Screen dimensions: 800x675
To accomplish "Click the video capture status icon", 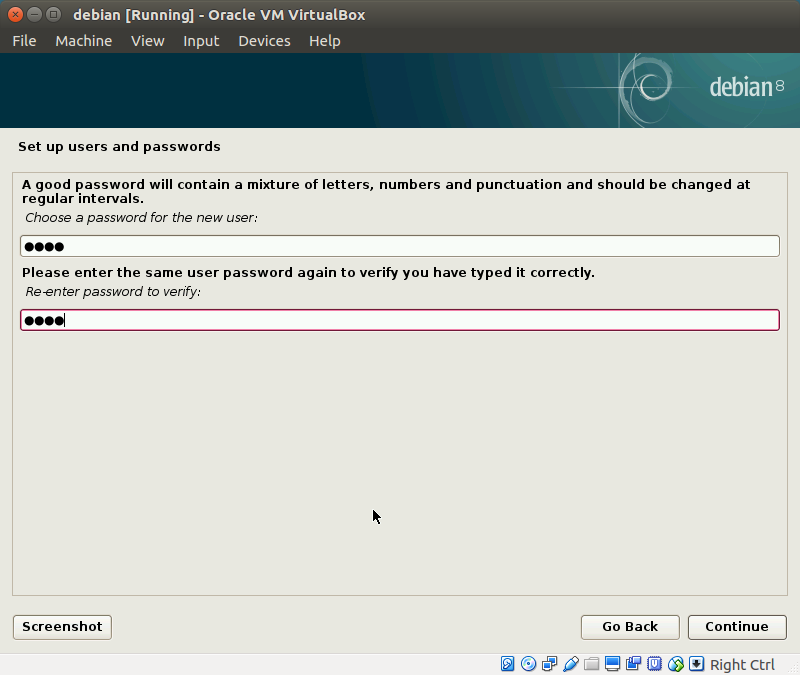I will point(634,664).
